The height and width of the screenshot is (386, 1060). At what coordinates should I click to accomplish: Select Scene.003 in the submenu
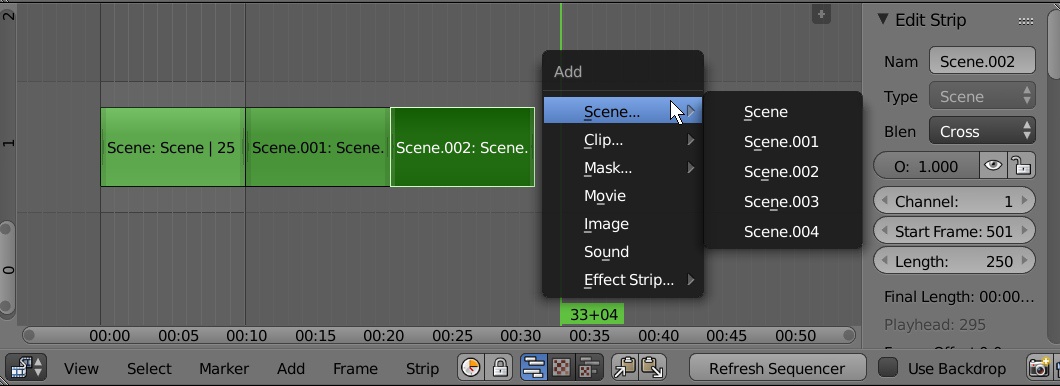(x=783, y=201)
